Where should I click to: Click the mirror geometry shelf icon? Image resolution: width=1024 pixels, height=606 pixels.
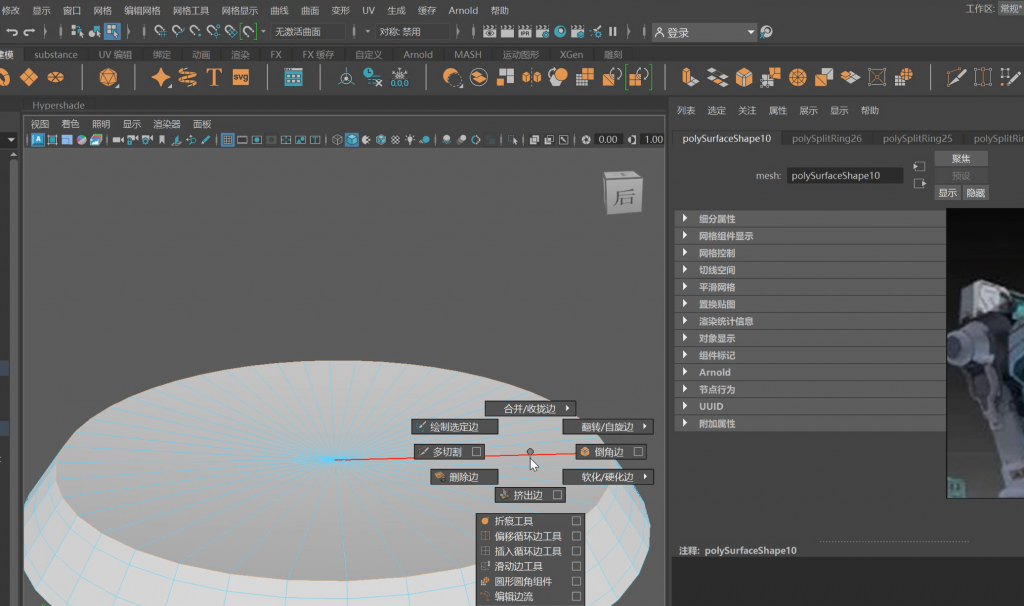point(532,77)
